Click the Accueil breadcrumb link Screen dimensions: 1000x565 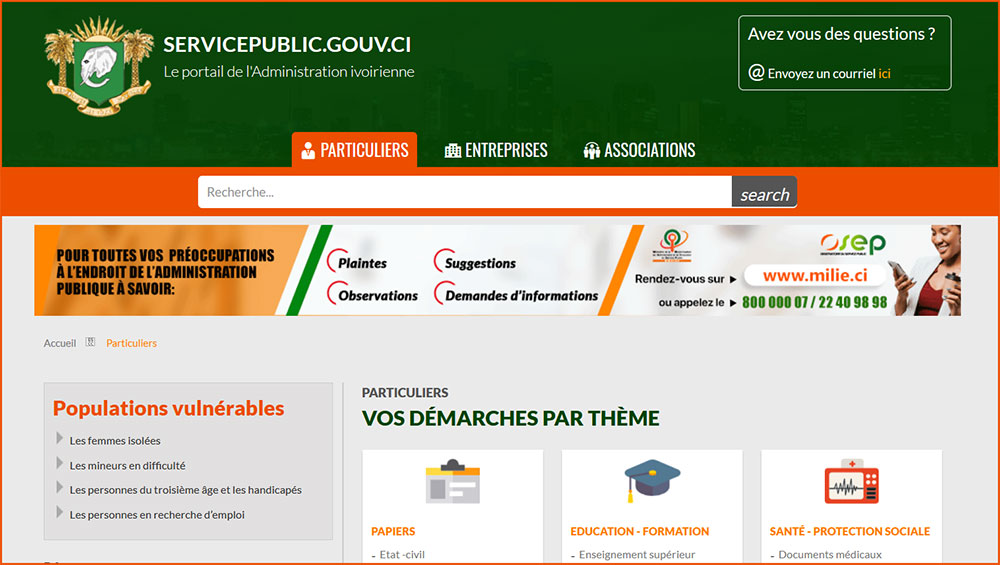(60, 343)
